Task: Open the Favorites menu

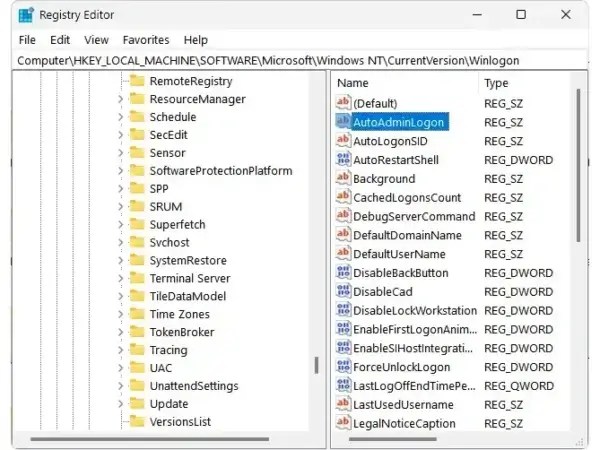Action: (x=146, y=40)
